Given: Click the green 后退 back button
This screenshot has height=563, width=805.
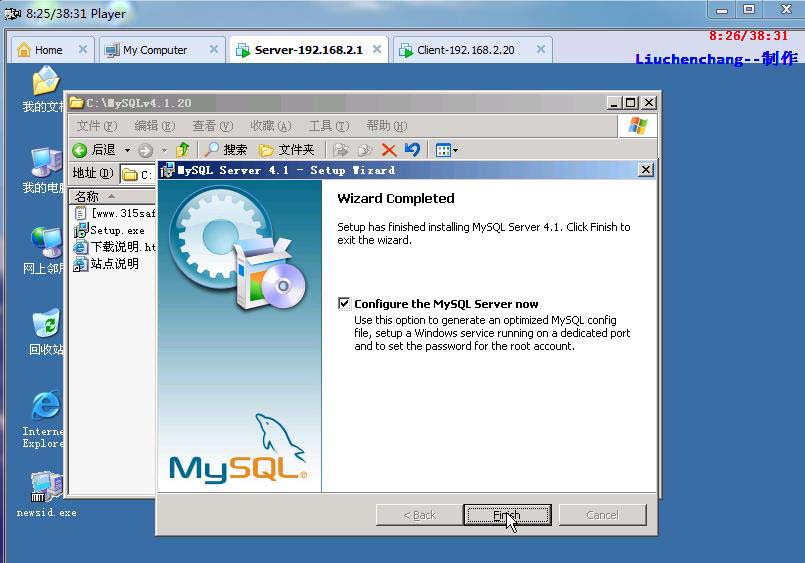Looking at the screenshot, I should pyautogui.click(x=94, y=150).
